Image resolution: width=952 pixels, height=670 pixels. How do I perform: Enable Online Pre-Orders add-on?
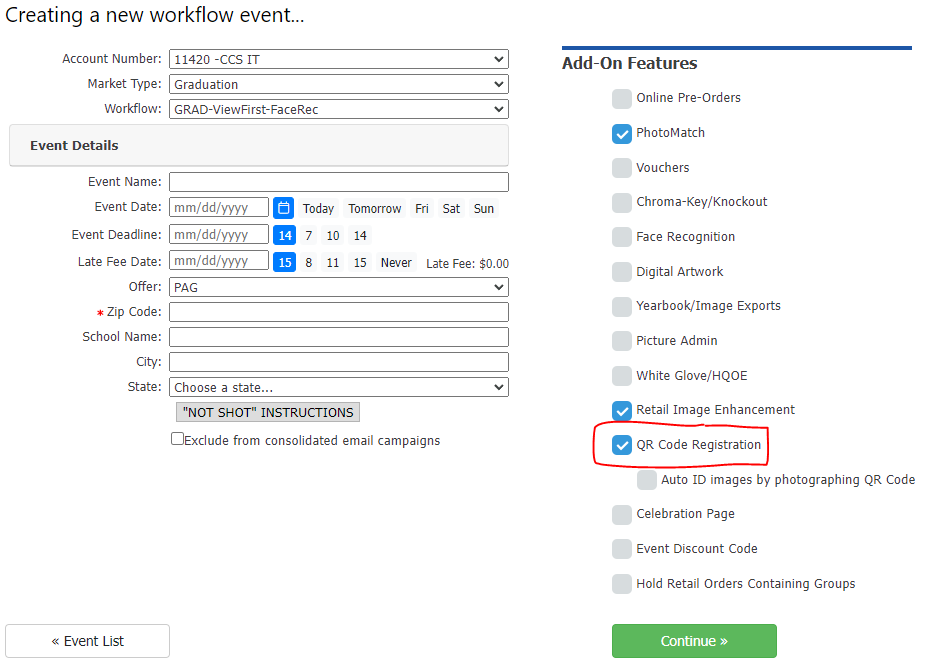pos(622,98)
